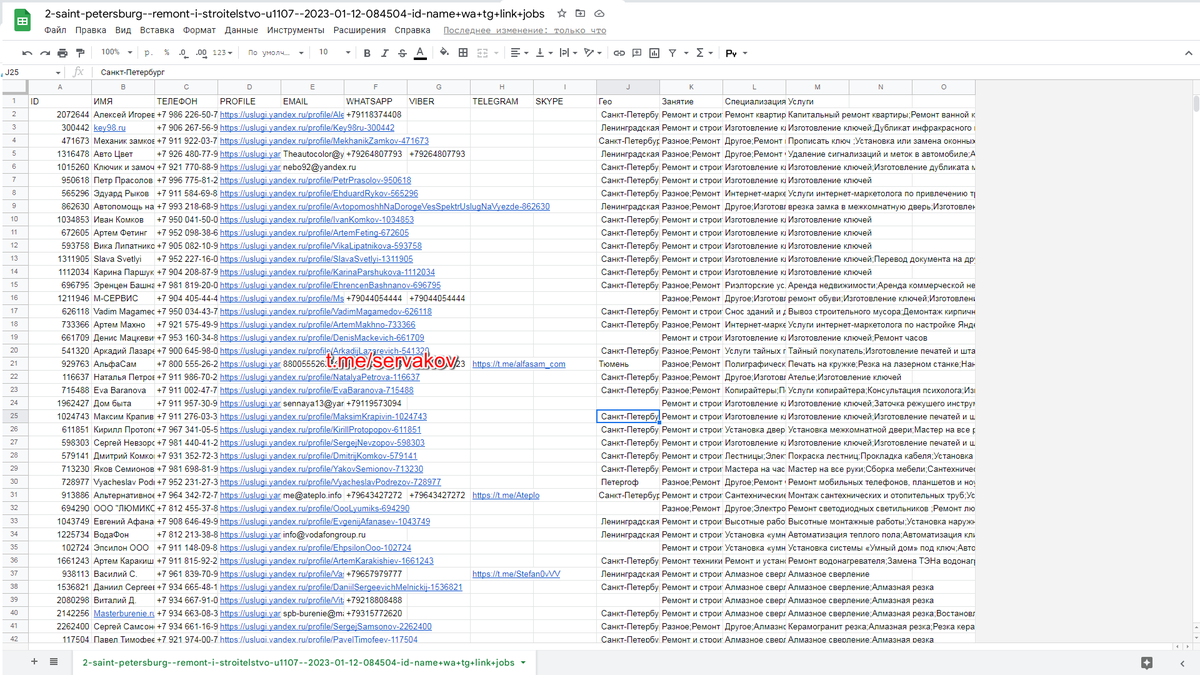Click the cloud save status icon

click(598, 14)
